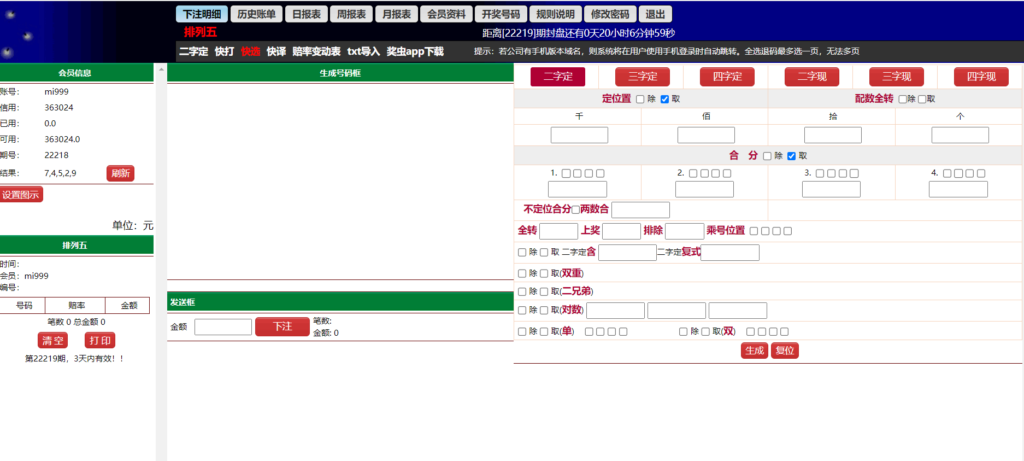Uncheck the 取 checkbox beside 定位置
Image resolution: width=1024 pixels, height=461 pixels.
click(665, 99)
